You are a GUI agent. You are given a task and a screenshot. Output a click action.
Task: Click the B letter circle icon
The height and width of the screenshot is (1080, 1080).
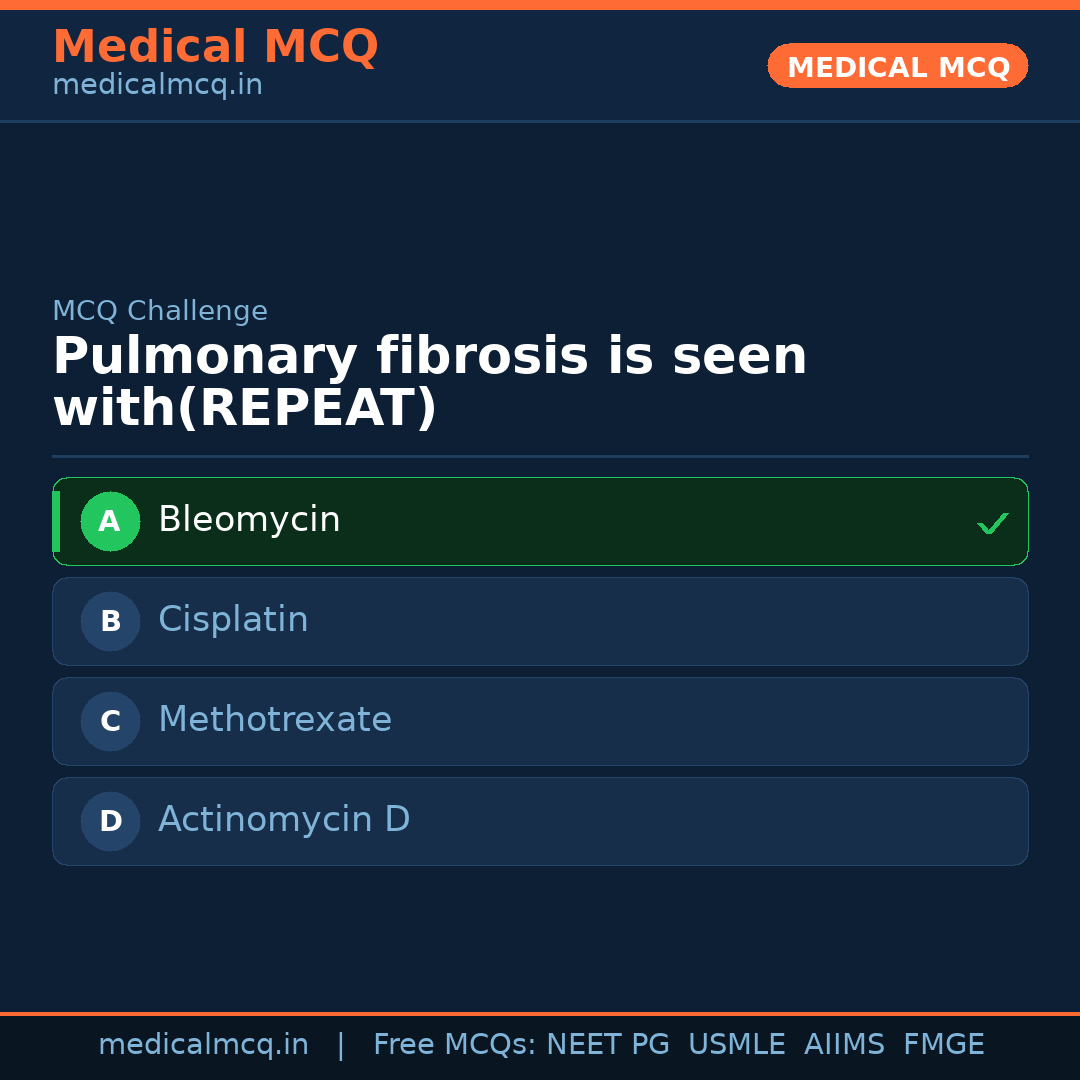[110, 621]
